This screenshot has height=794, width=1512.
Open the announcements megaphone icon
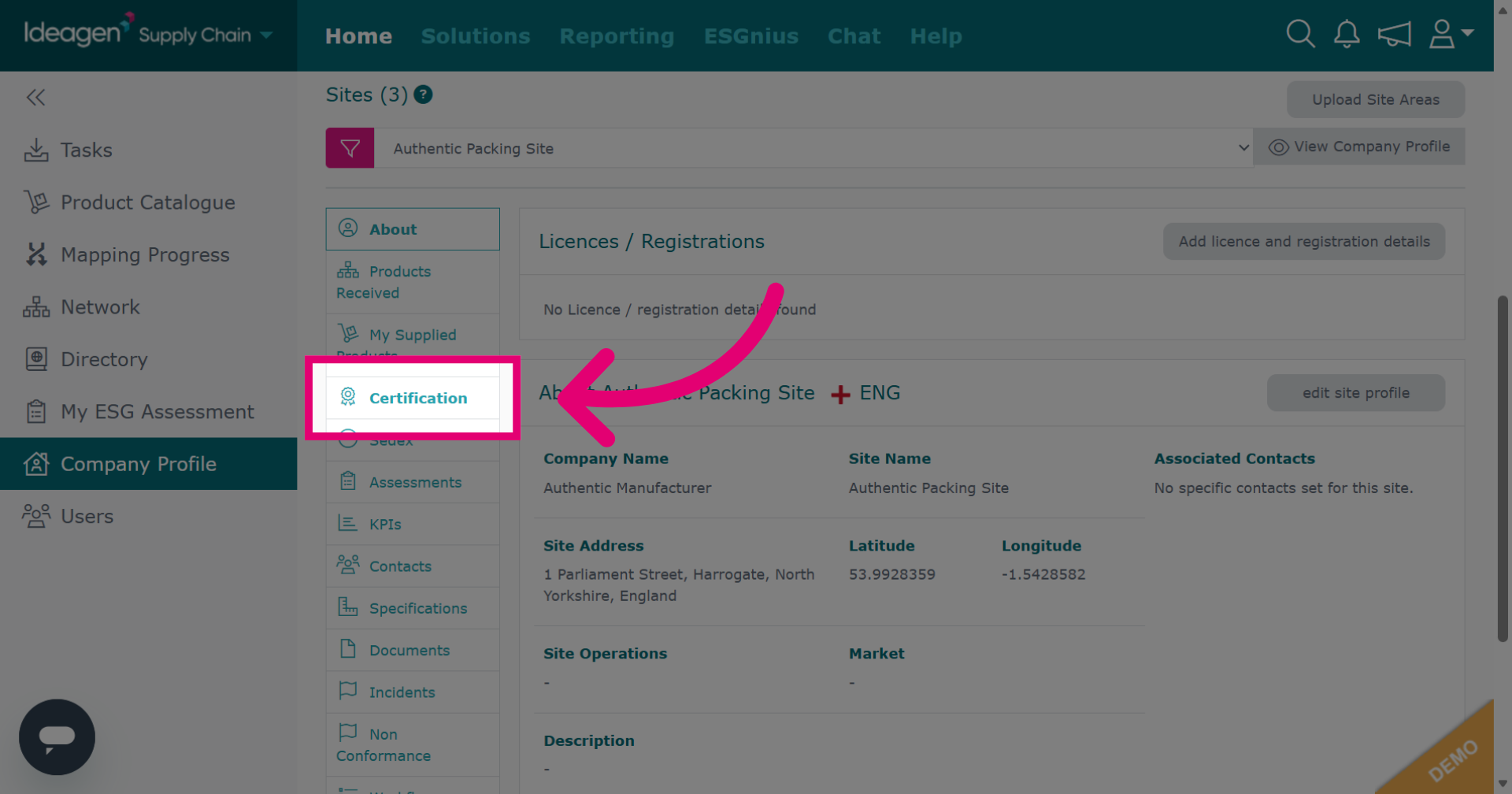pyautogui.click(x=1394, y=34)
